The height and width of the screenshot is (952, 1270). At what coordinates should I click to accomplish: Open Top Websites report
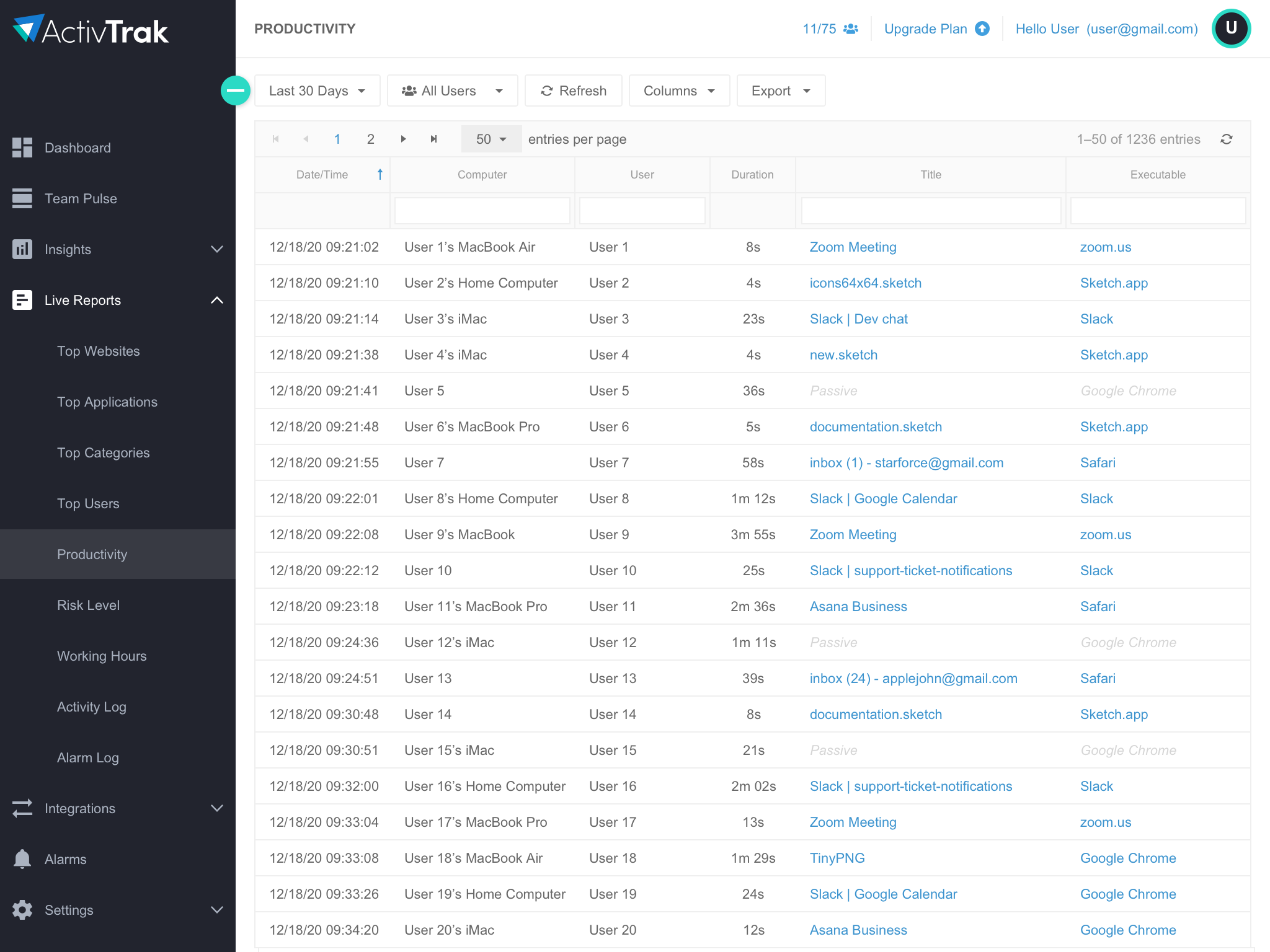pos(99,351)
